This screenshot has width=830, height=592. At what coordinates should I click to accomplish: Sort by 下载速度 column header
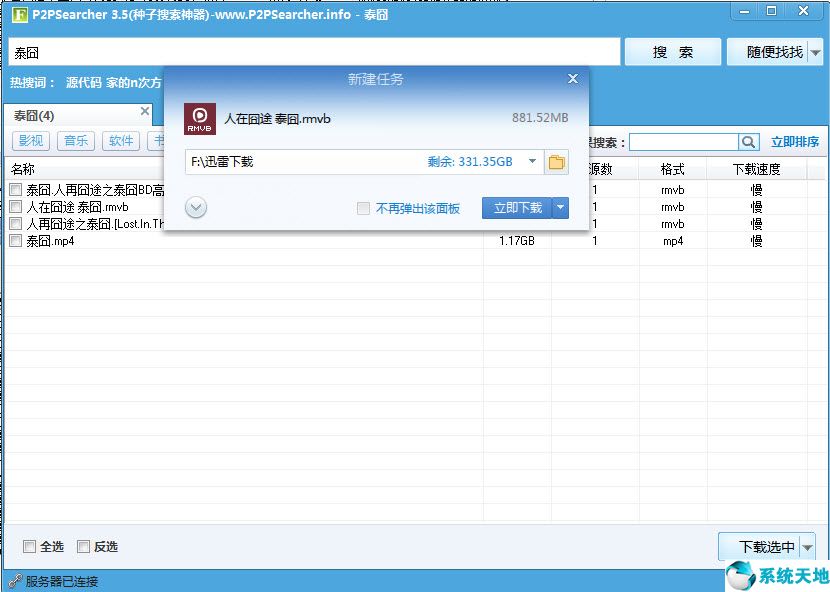coord(756,169)
